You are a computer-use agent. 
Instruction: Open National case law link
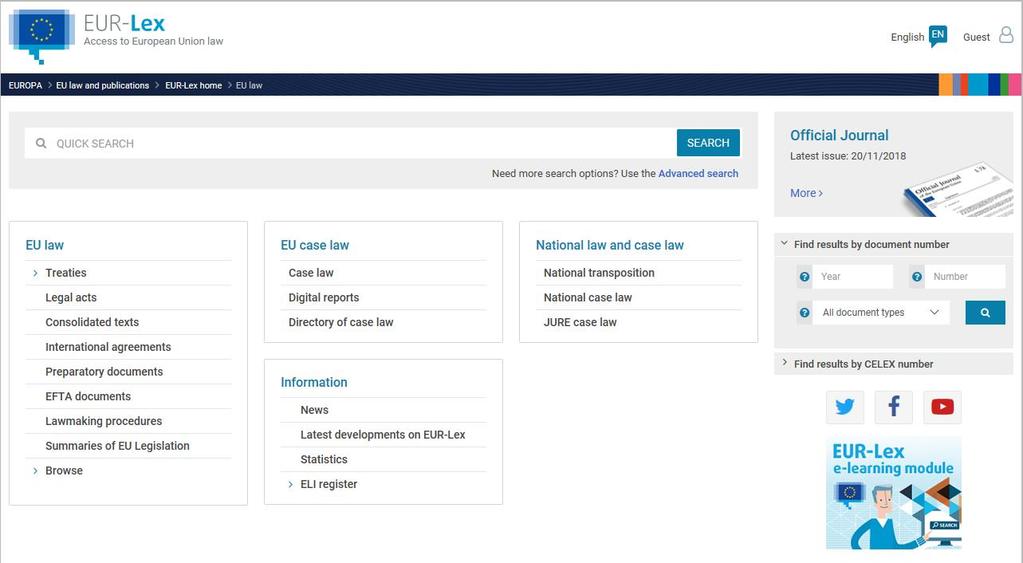[588, 297]
